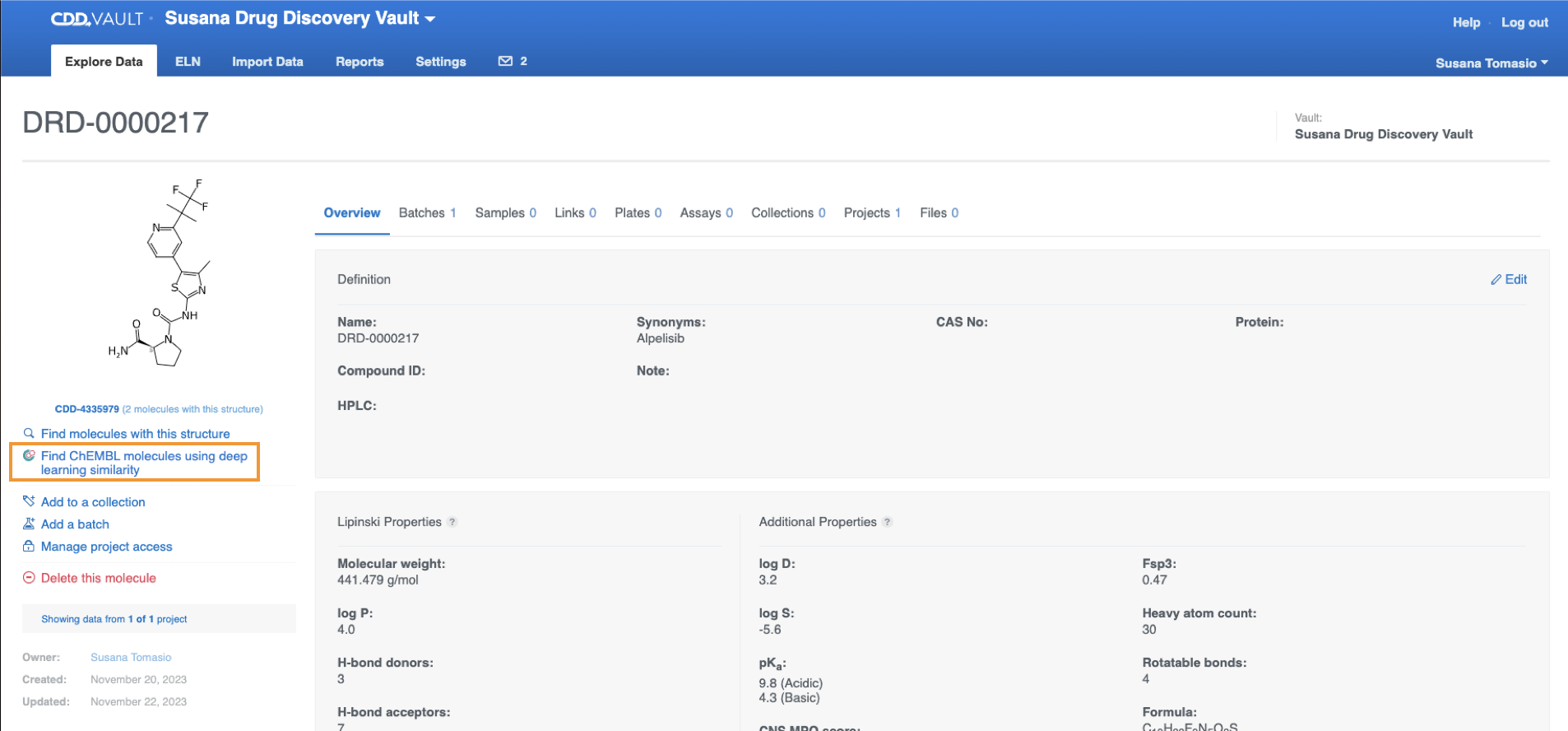Click the flask icon for Add a batch

point(29,524)
